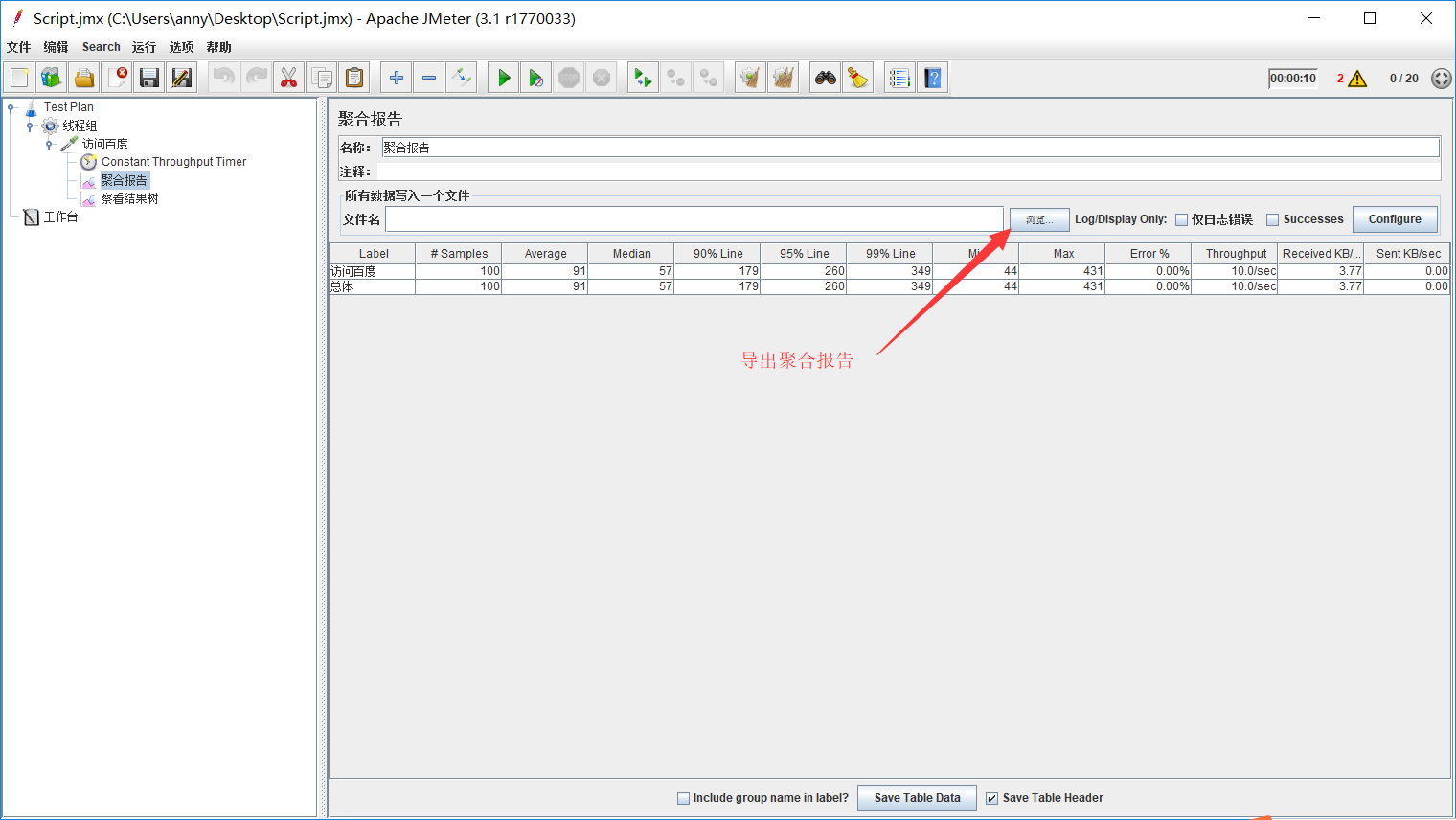Image resolution: width=1456 pixels, height=820 pixels.
Task: Click the Throughput column header
Action: (1236, 254)
